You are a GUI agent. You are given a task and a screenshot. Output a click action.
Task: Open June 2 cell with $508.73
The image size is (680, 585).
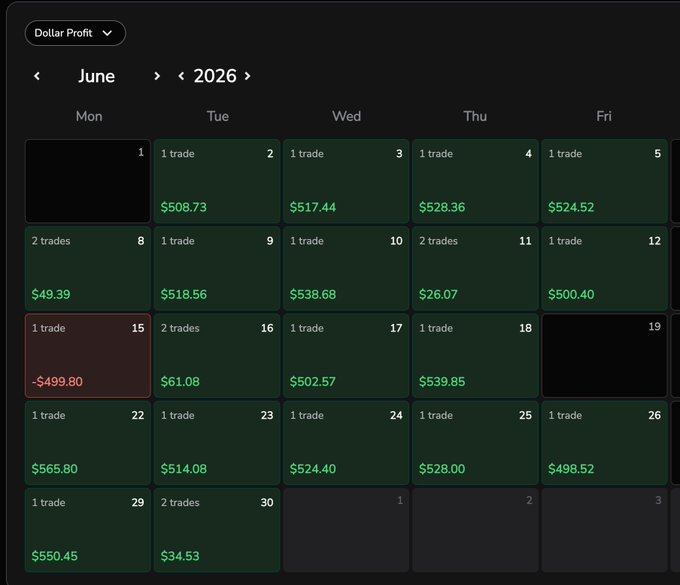click(217, 181)
